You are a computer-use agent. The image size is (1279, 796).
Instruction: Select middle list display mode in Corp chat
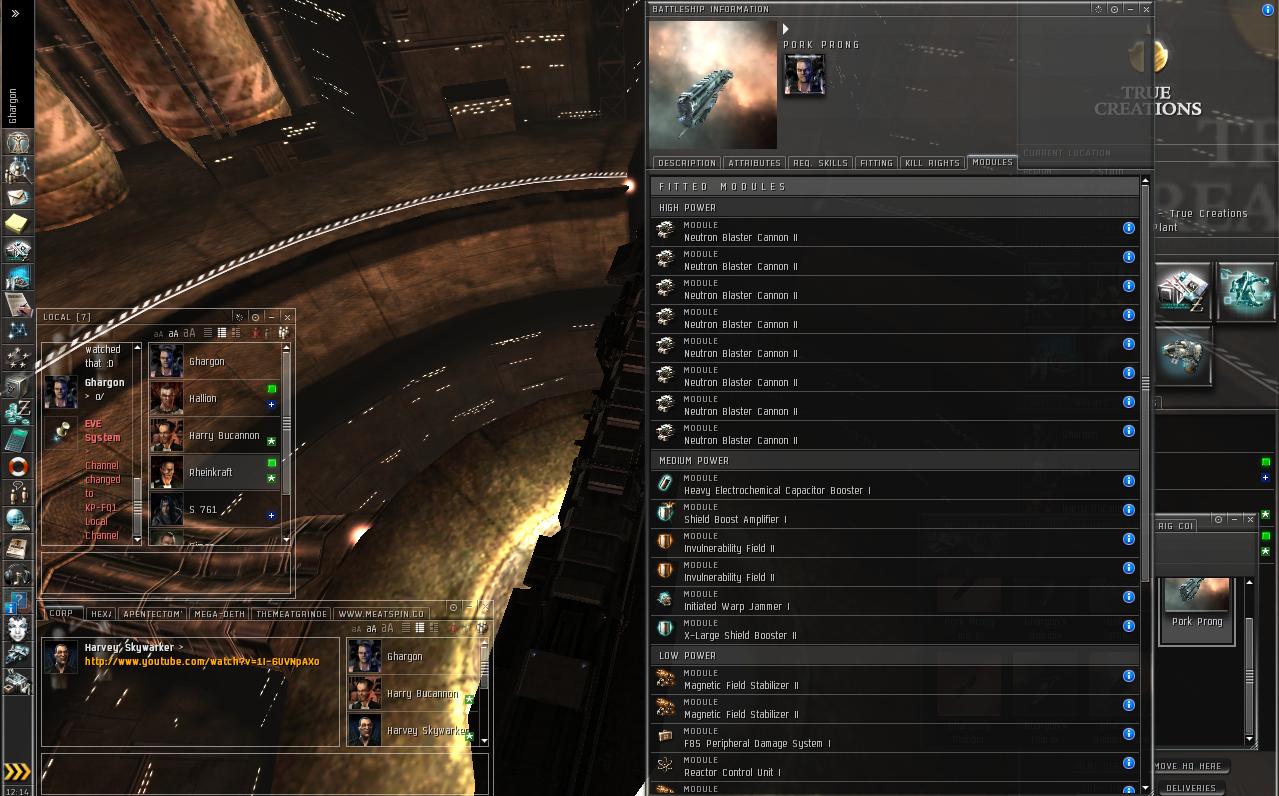point(420,628)
